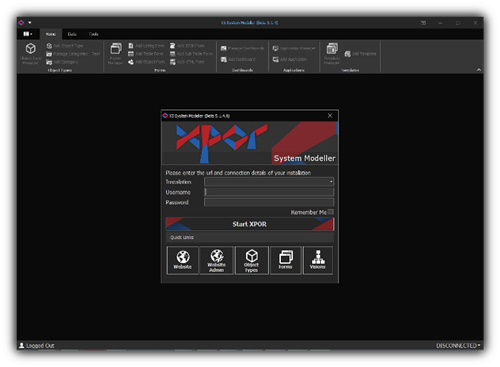Click the 'Please enter the url' instruction text
This screenshot has width=500, height=367.
(238, 173)
